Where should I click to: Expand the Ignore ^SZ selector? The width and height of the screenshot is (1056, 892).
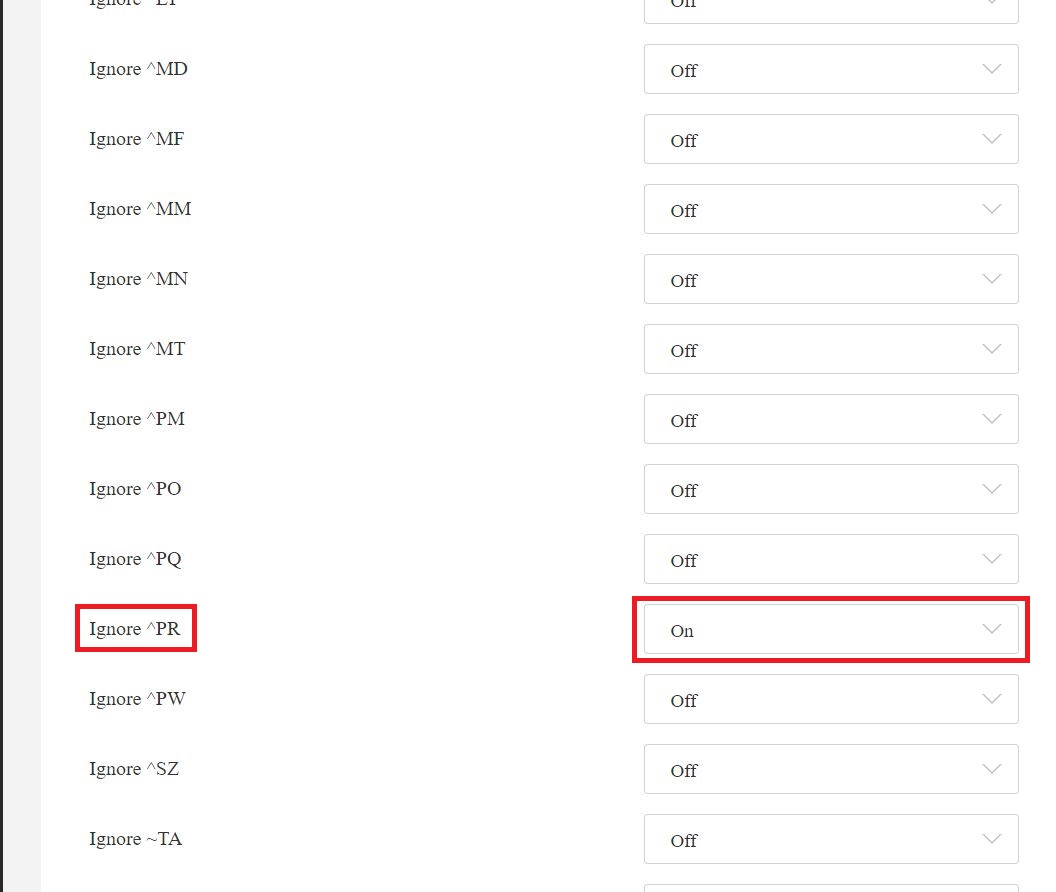tap(831, 769)
